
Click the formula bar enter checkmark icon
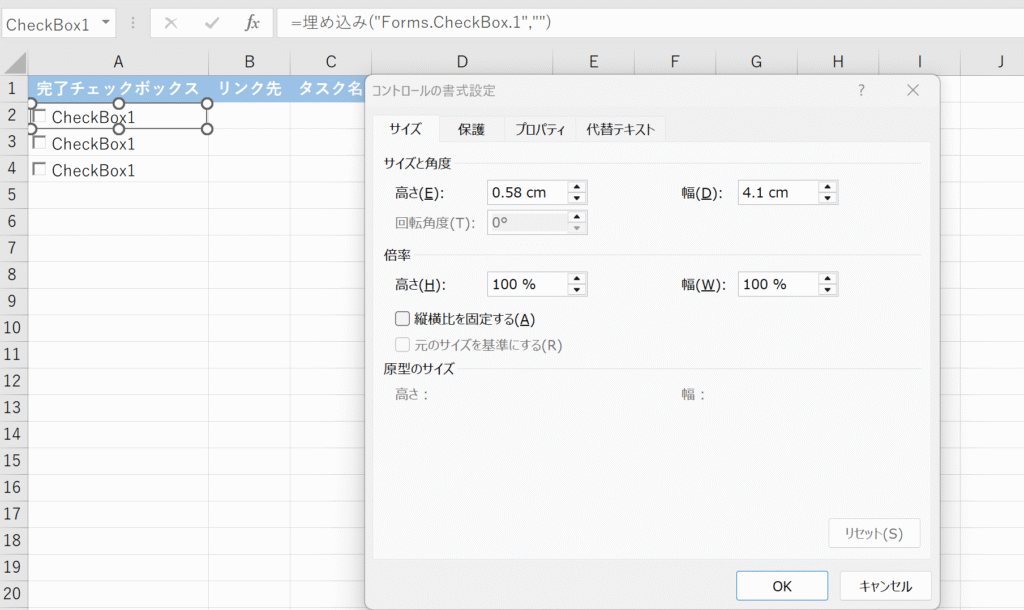pos(211,23)
